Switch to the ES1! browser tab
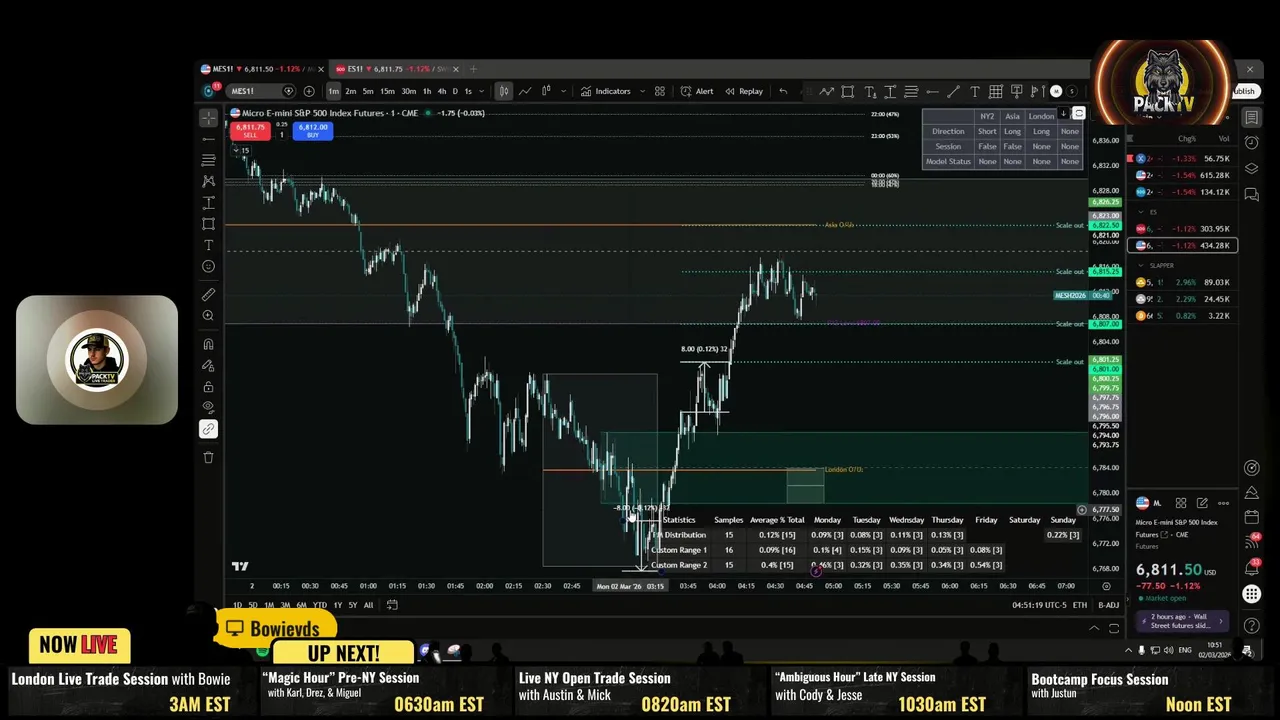This screenshot has height=720, width=1280. click(395, 69)
